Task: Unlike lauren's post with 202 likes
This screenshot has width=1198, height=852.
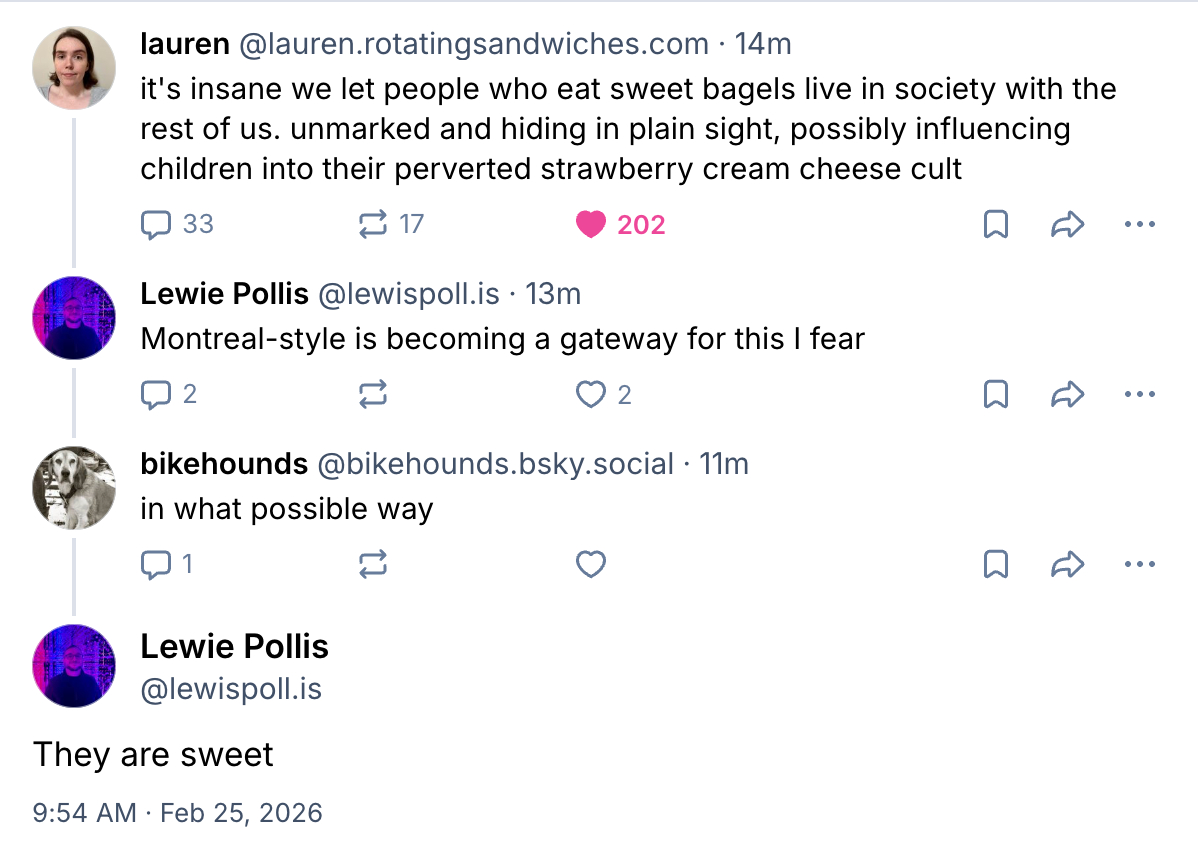Action: (x=591, y=225)
